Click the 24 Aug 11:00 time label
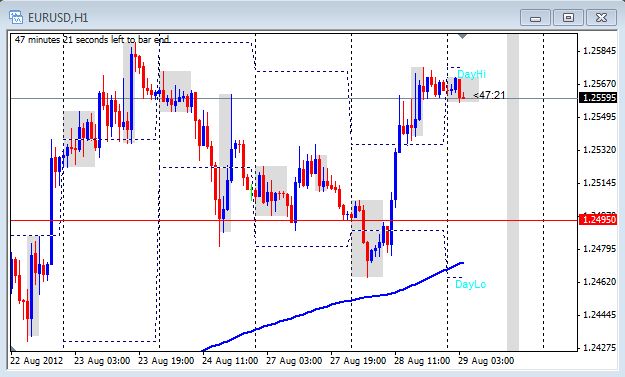The image size is (625, 377). [230, 361]
